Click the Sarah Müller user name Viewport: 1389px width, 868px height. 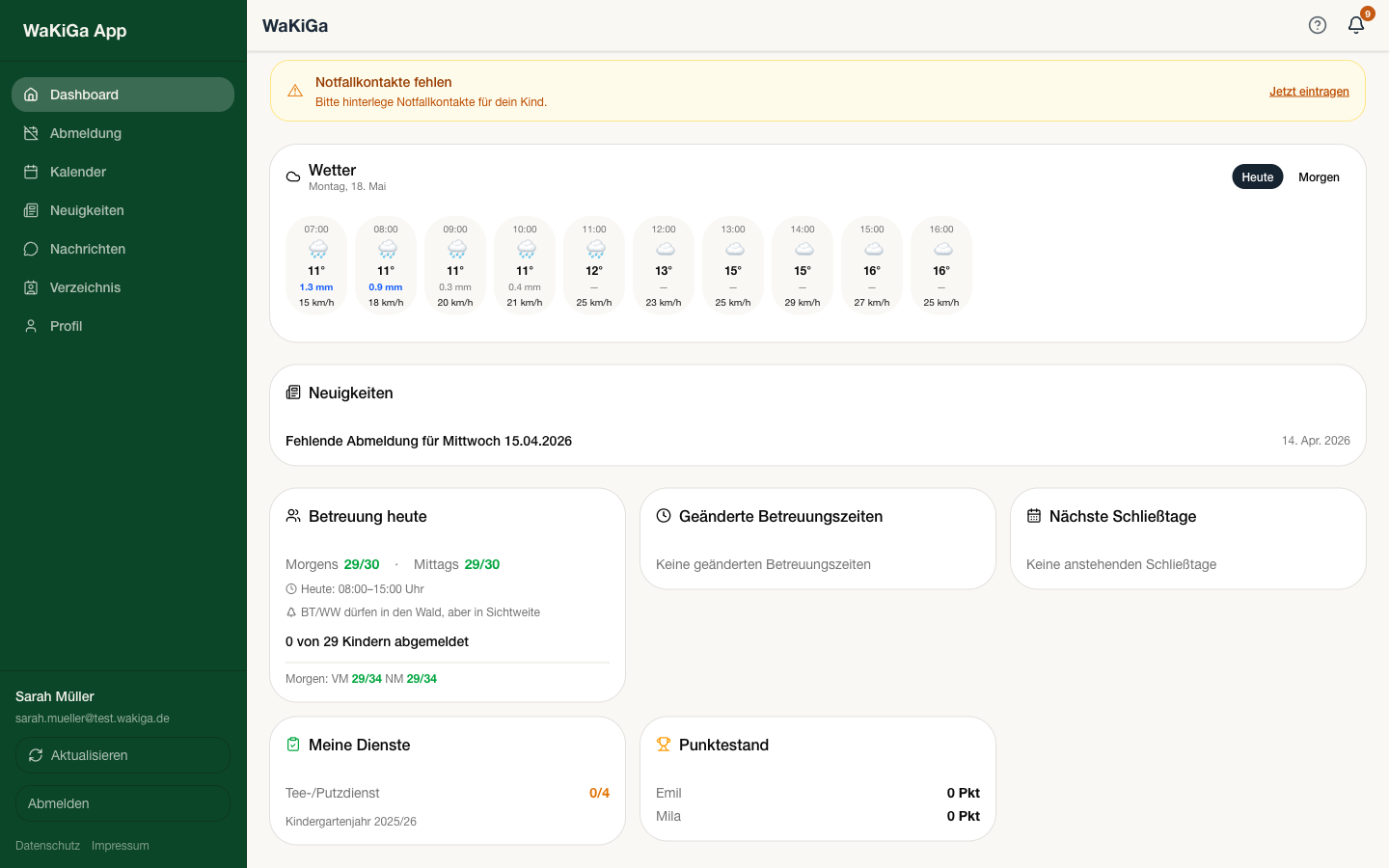[55, 696]
